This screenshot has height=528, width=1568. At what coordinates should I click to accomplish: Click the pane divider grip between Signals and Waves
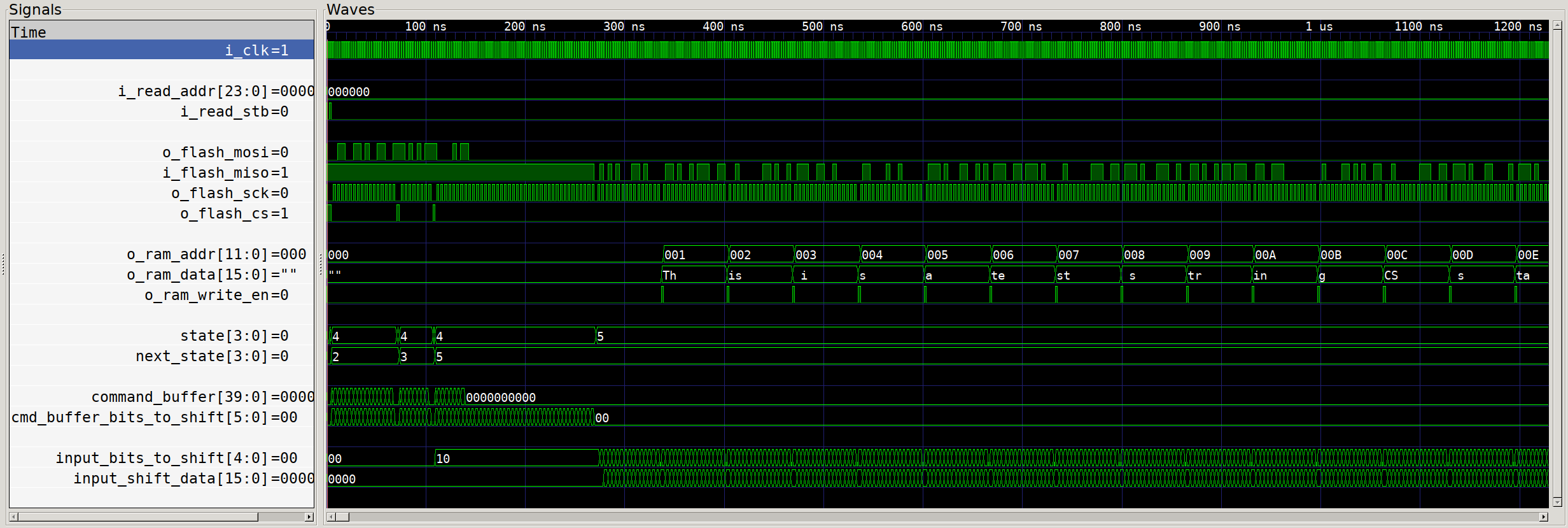(x=320, y=264)
